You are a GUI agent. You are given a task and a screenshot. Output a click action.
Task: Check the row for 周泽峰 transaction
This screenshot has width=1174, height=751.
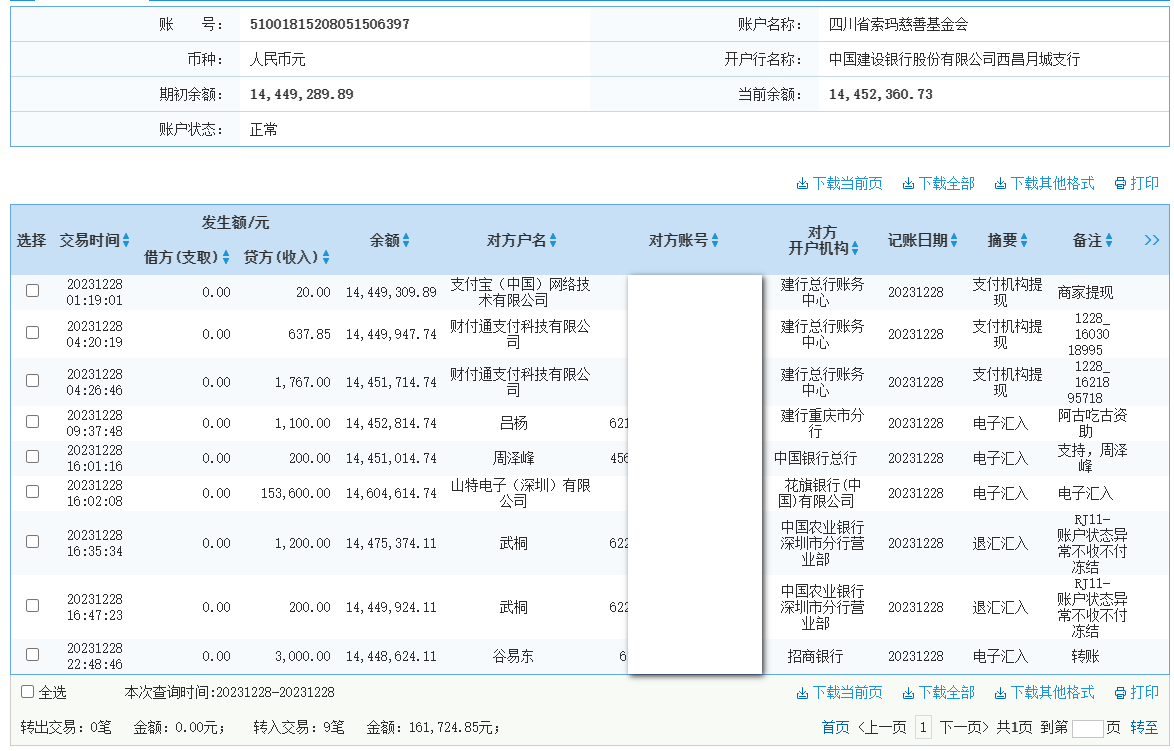tap(32, 457)
